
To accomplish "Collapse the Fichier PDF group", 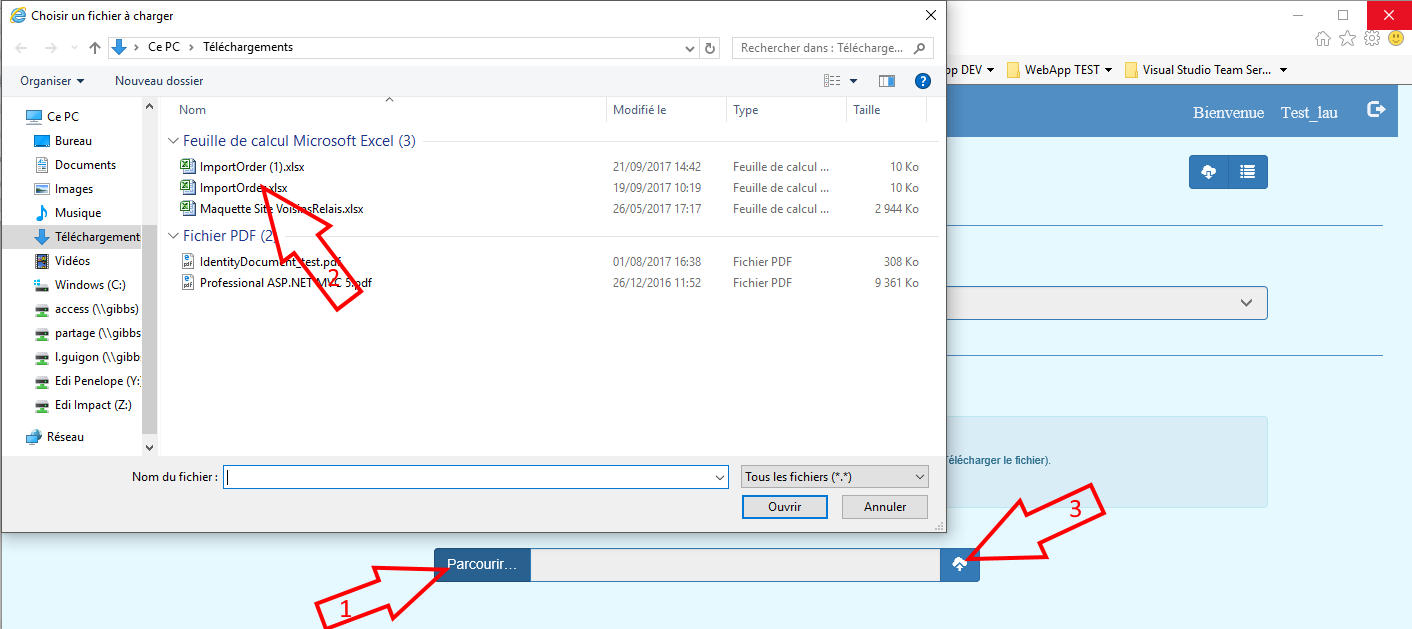I will [x=174, y=237].
